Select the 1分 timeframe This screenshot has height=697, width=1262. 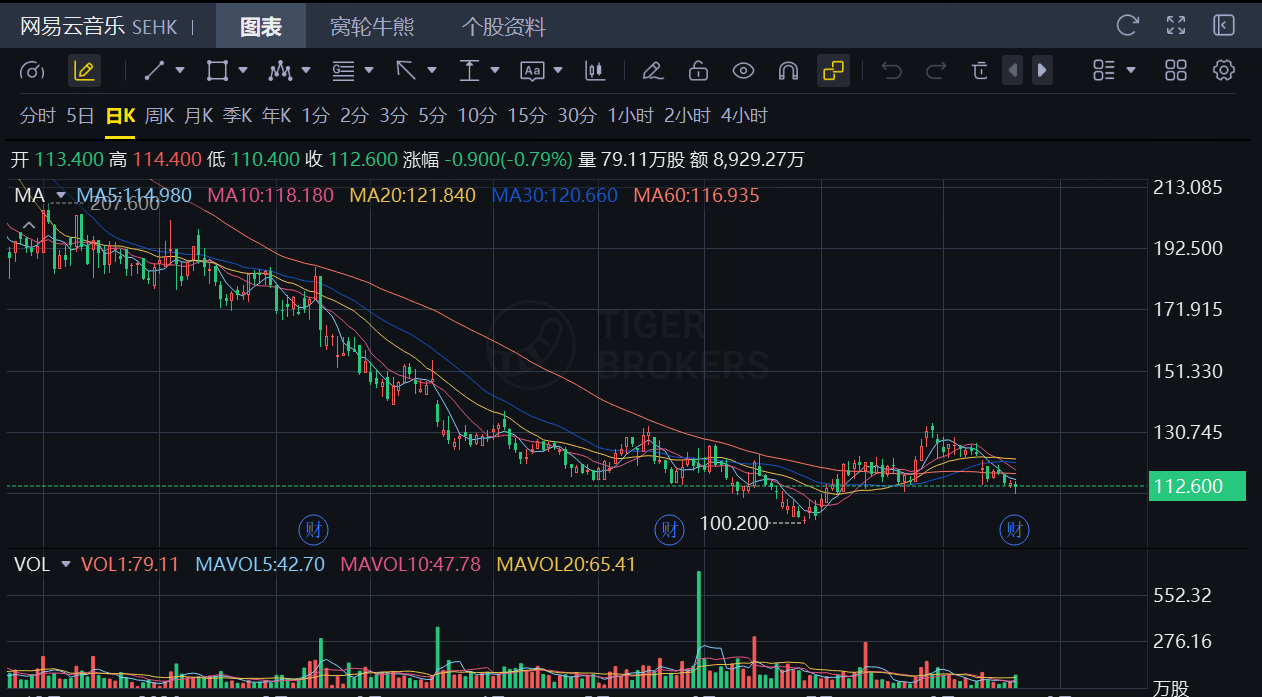click(x=315, y=116)
